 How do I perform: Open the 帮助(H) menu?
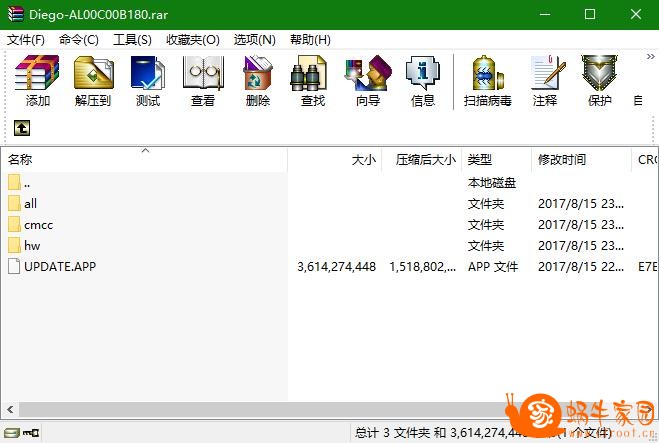pyautogui.click(x=310, y=40)
